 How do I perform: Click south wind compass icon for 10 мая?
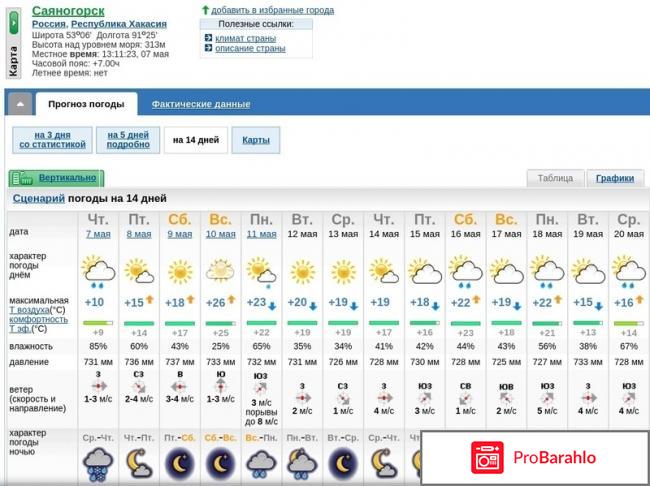[221, 386]
